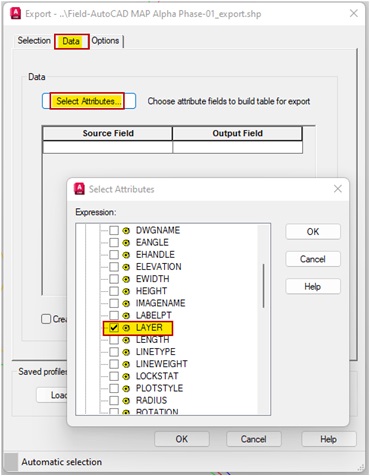Open Help in the Export dialog
Image resolution: width=370 pixels, height=476 pixels.
tap(329, 439)
